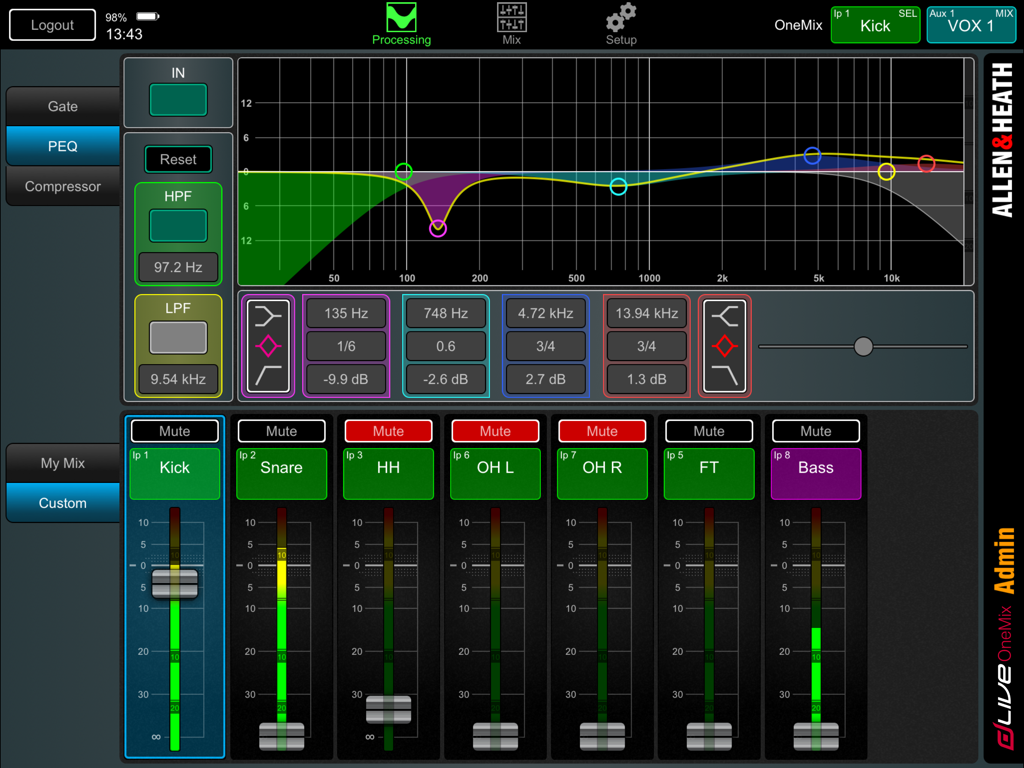This screenshot has height=768, width=1024.
Task: Select the red band's shelf filter icon
Action: [725, 345]
